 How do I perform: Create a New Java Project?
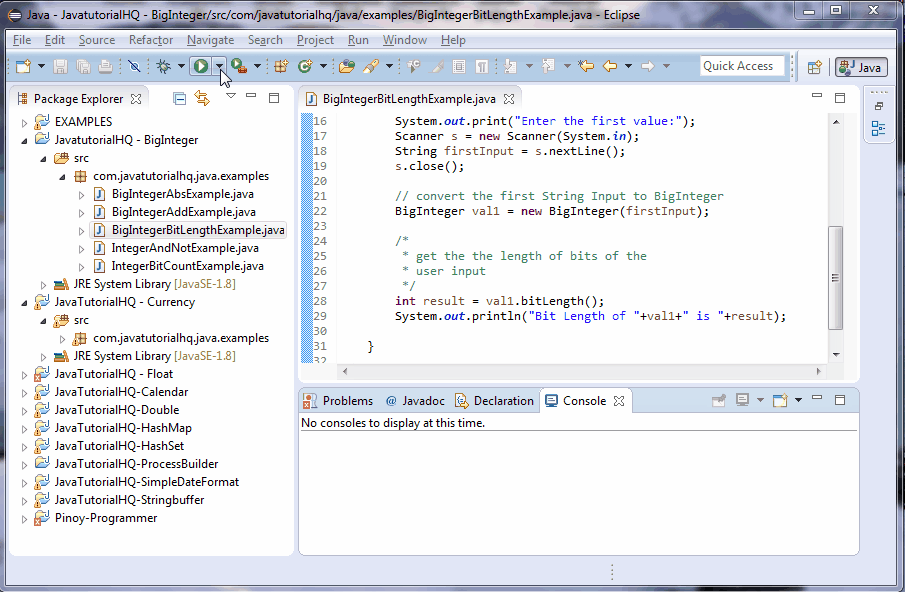(x=281, y=67)
